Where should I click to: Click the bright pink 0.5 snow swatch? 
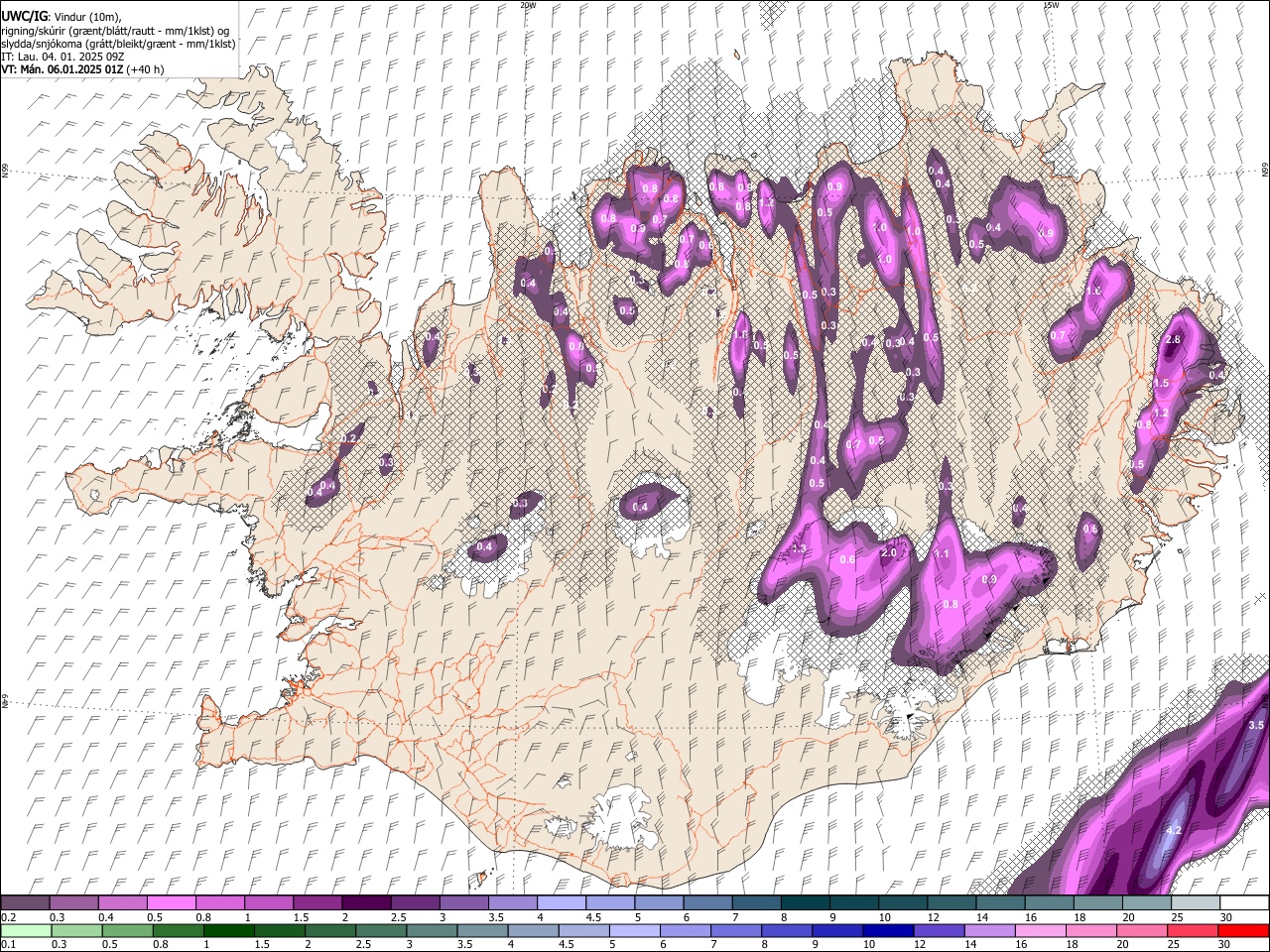(171, 902)
